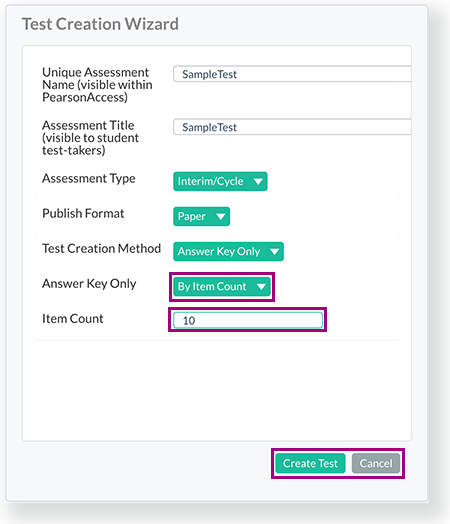The height and width of the screenshot is (524, 450).
Task: Click the Item Count label
Action: (73, 319)
